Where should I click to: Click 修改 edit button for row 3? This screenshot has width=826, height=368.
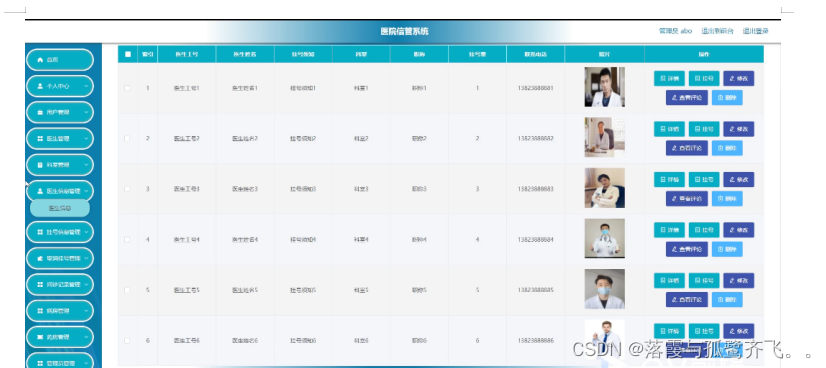[x=739, y=180]
